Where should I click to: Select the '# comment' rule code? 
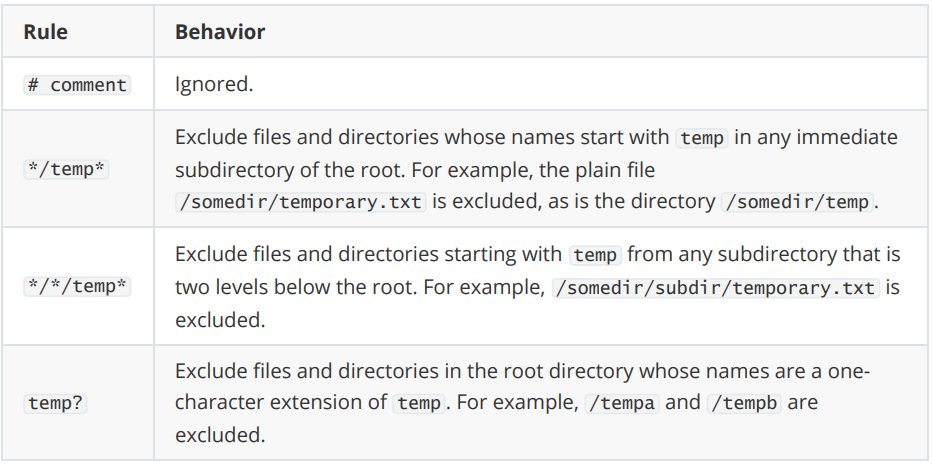coord(77,85)
